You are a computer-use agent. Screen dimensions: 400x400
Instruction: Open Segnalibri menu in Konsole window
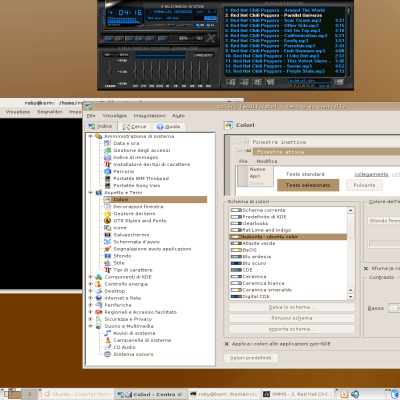pos(49,112)
